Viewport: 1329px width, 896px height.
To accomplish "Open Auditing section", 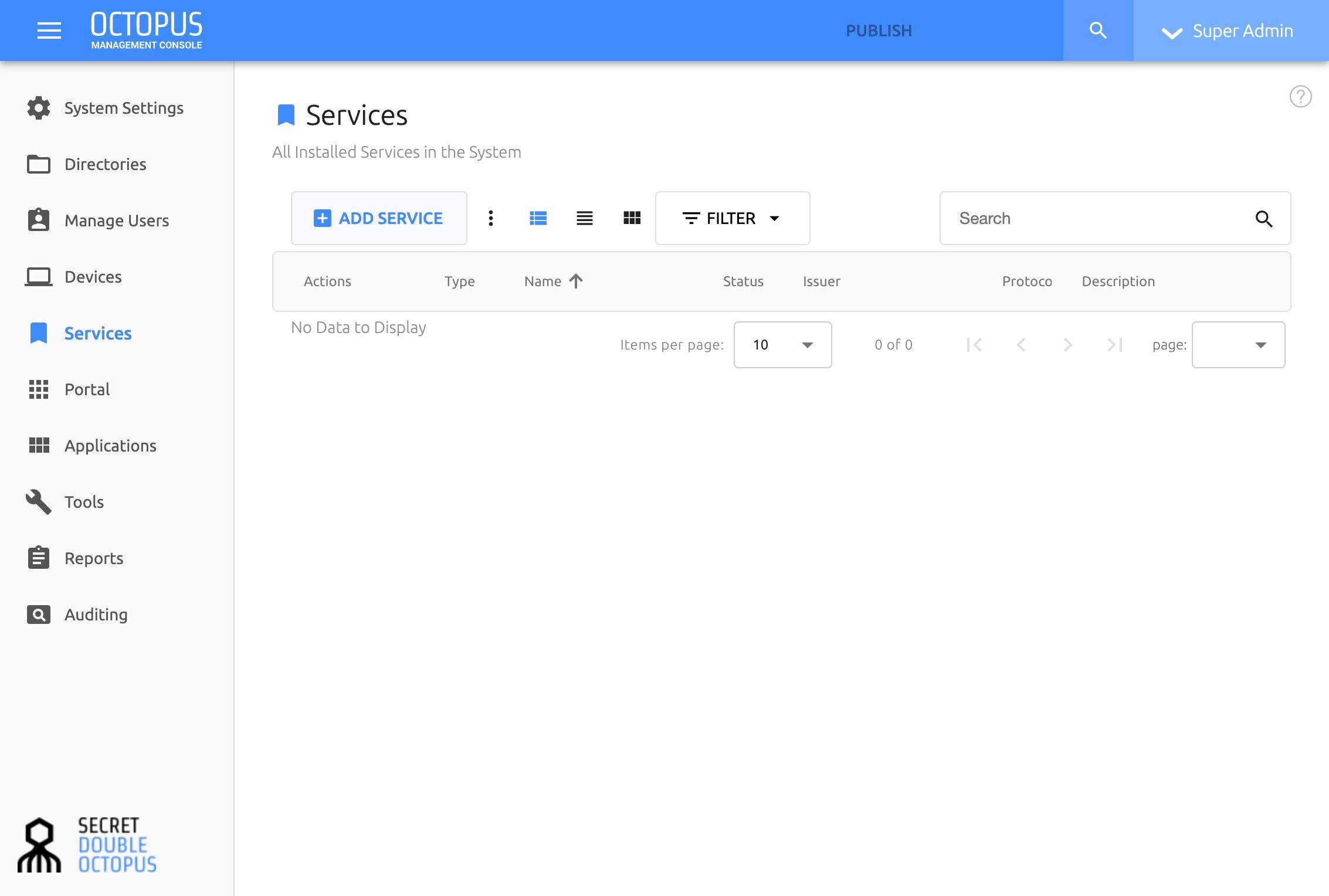I will 96,615.
